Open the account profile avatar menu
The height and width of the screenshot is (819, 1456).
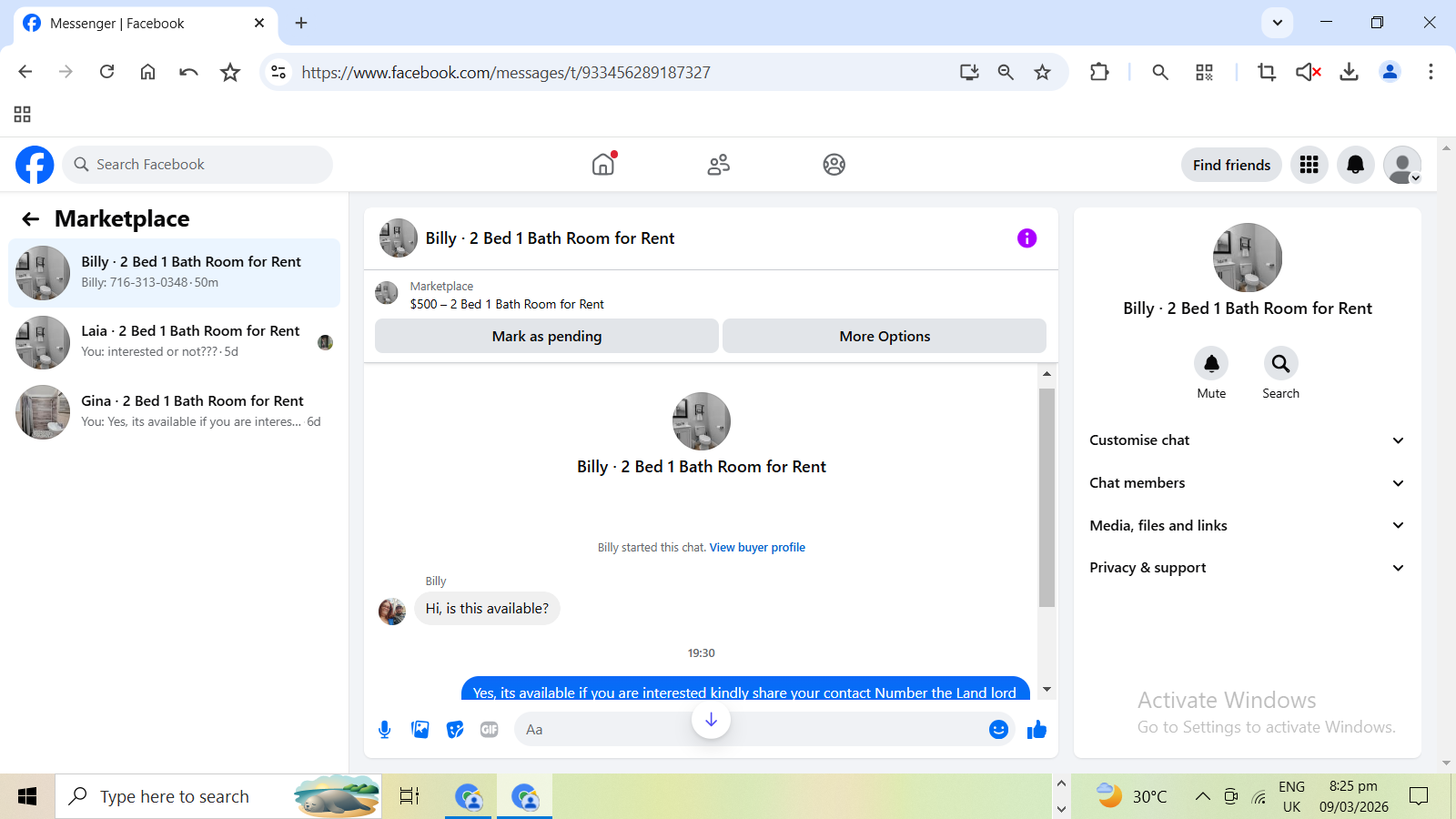point(1402,165)
